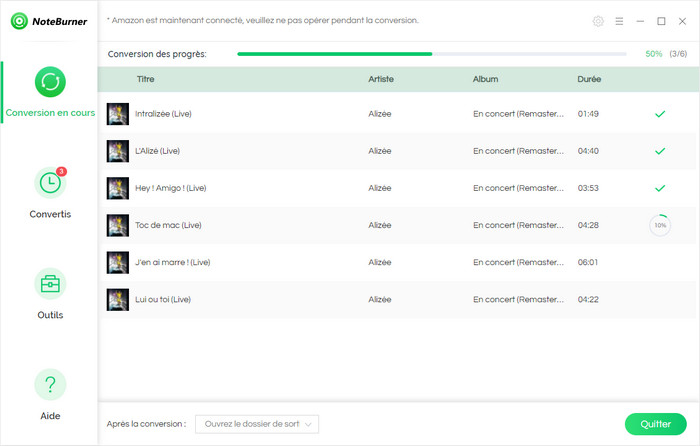Viewport: 700px width, 446px height.
Task: Open the hamburger menu icon
Action: pos(619,21)
